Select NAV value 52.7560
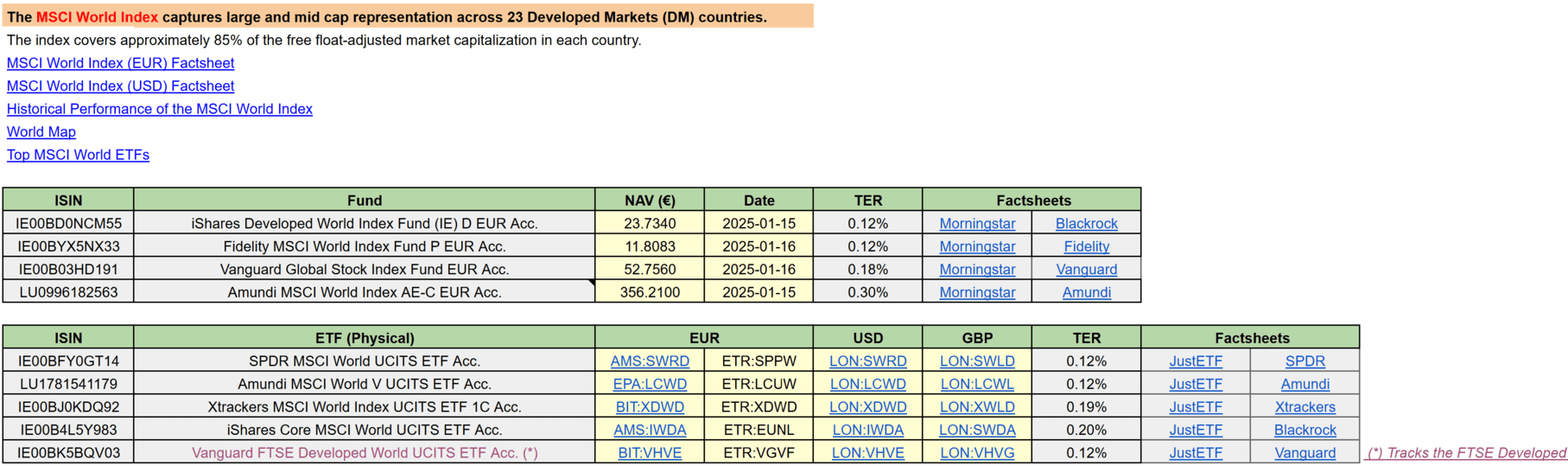 tap(650, 269)
